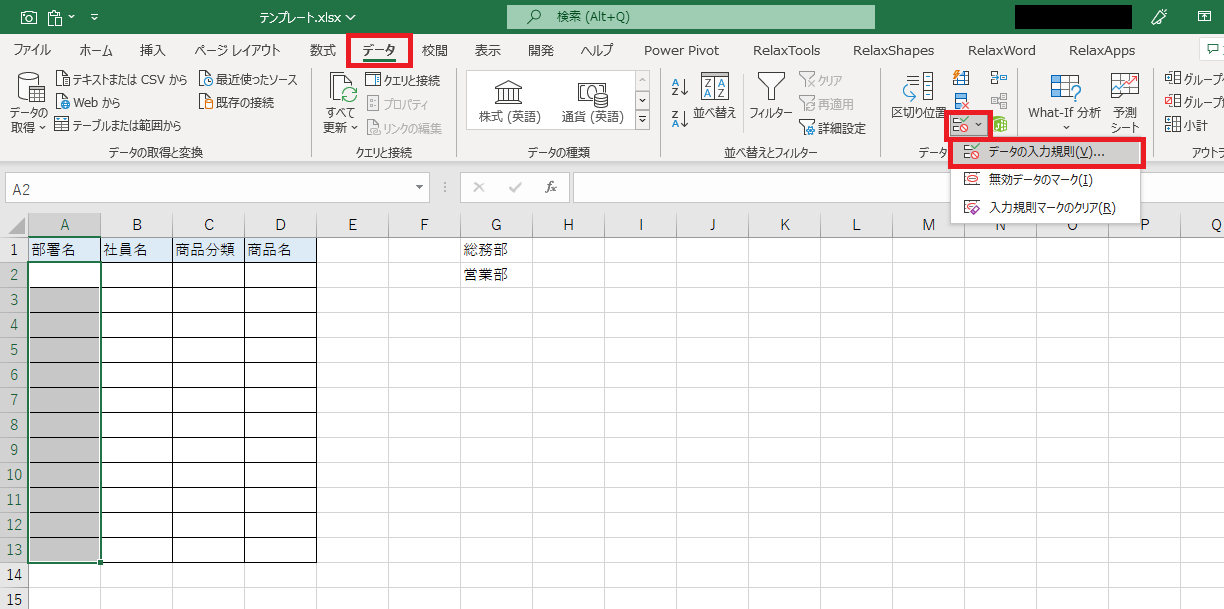Image resolution: width=1224 pixels, height=609 pixels.
Task: Sort ascending with the A→Z icon
Action: point(680,87)
